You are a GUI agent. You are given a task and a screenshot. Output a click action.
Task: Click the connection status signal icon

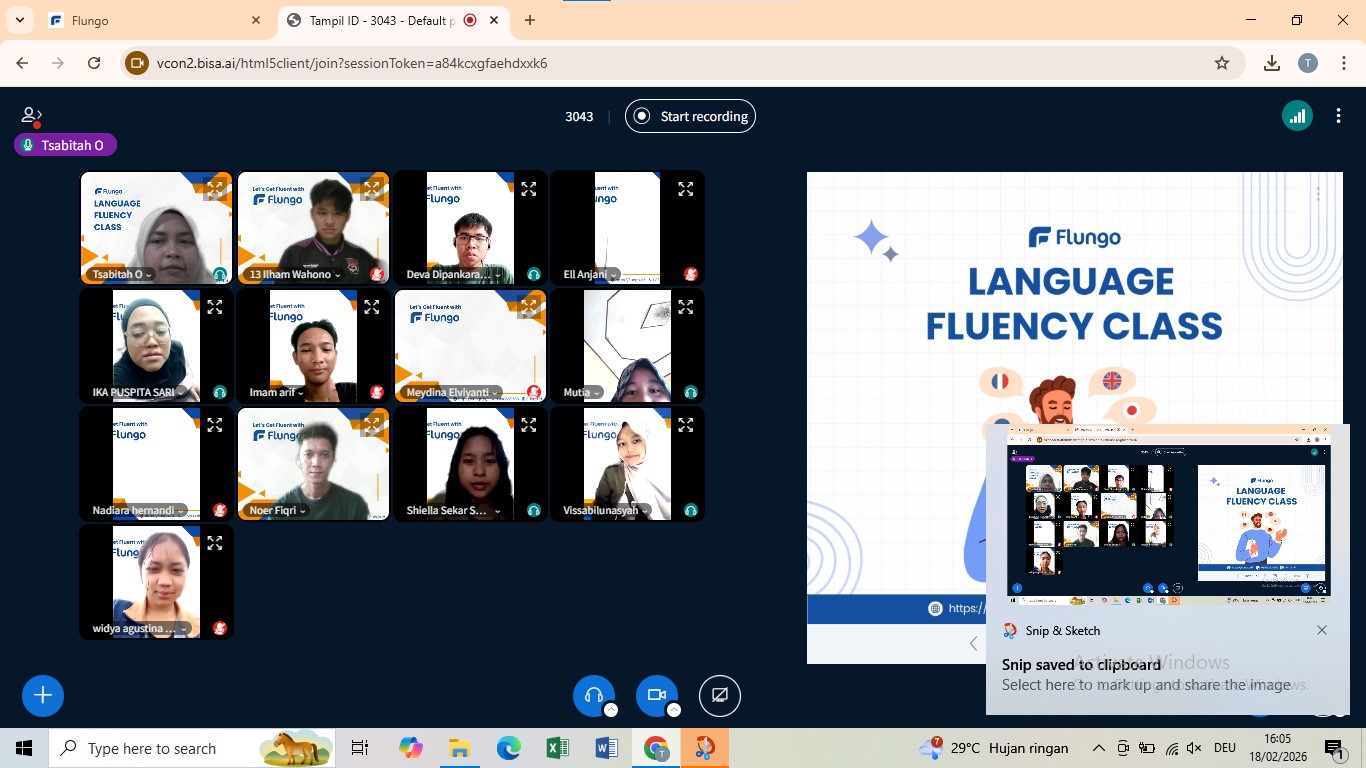1297,116
